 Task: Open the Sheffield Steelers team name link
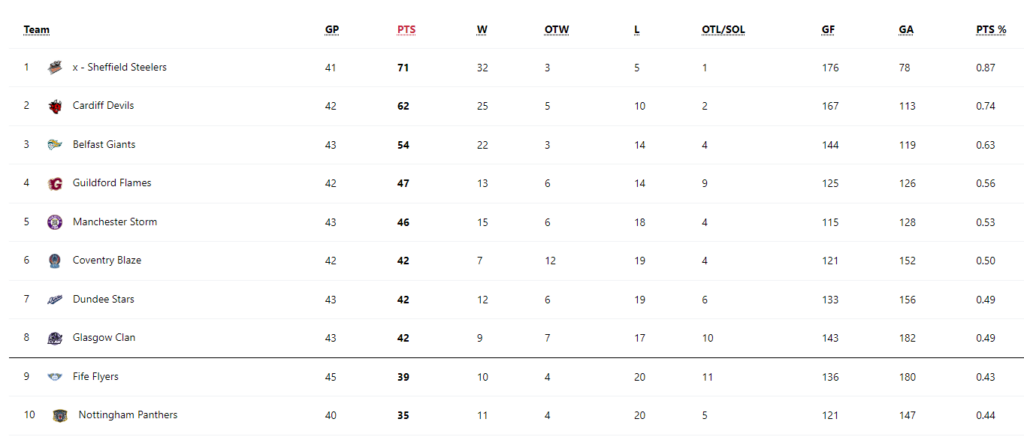point(120,67)
